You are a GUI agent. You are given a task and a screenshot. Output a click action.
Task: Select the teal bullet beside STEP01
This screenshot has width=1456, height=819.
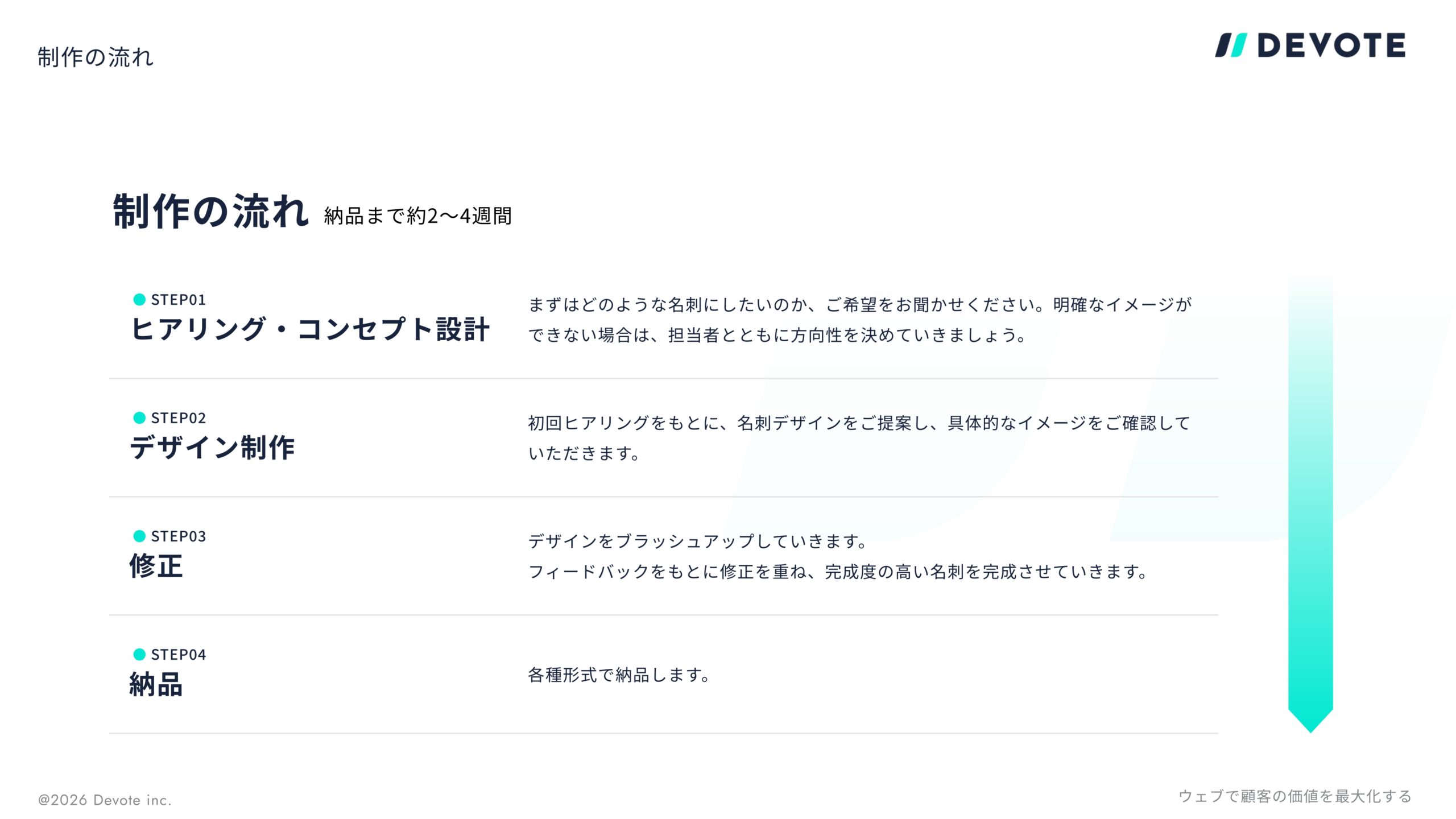click(139, 299)
